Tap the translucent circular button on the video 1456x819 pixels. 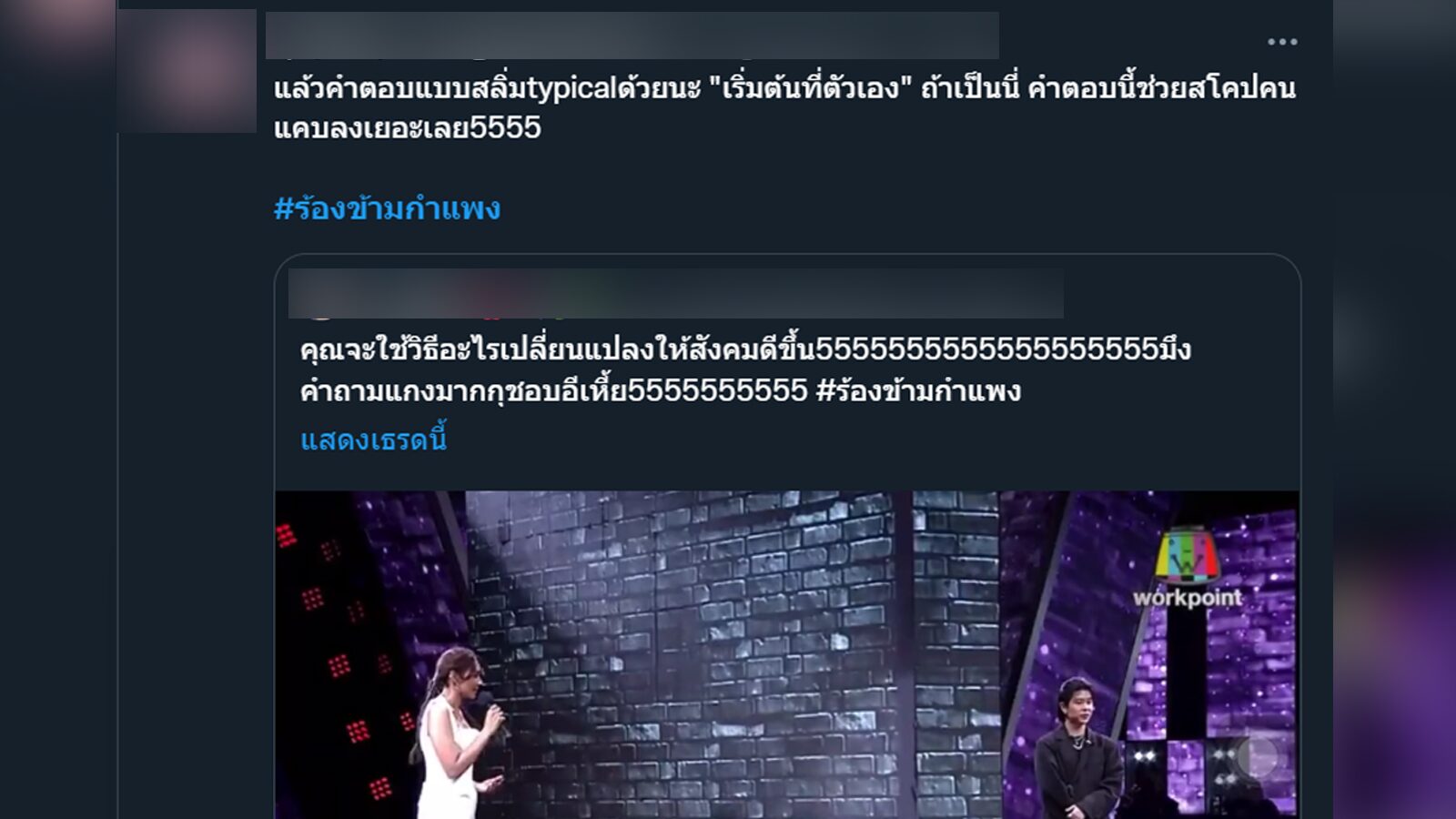1257,755
